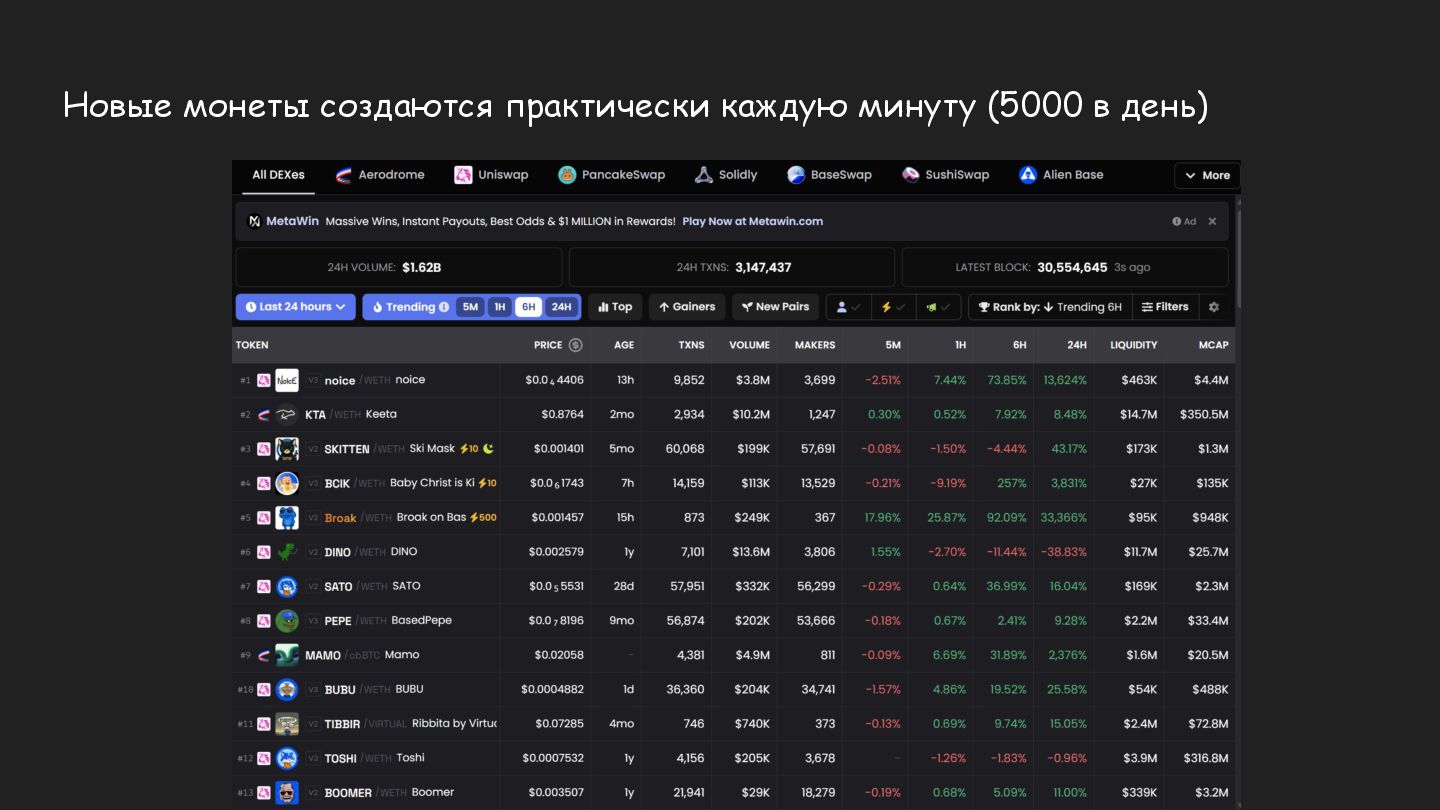1440x810 pixels.
Task: Click noice price $0.0₄4406
Action: point(554,380)
